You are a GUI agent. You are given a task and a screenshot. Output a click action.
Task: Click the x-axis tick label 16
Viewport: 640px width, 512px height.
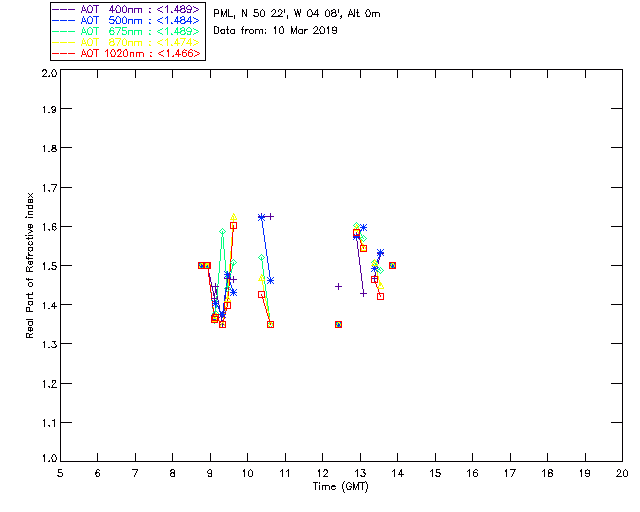(473, 474)
